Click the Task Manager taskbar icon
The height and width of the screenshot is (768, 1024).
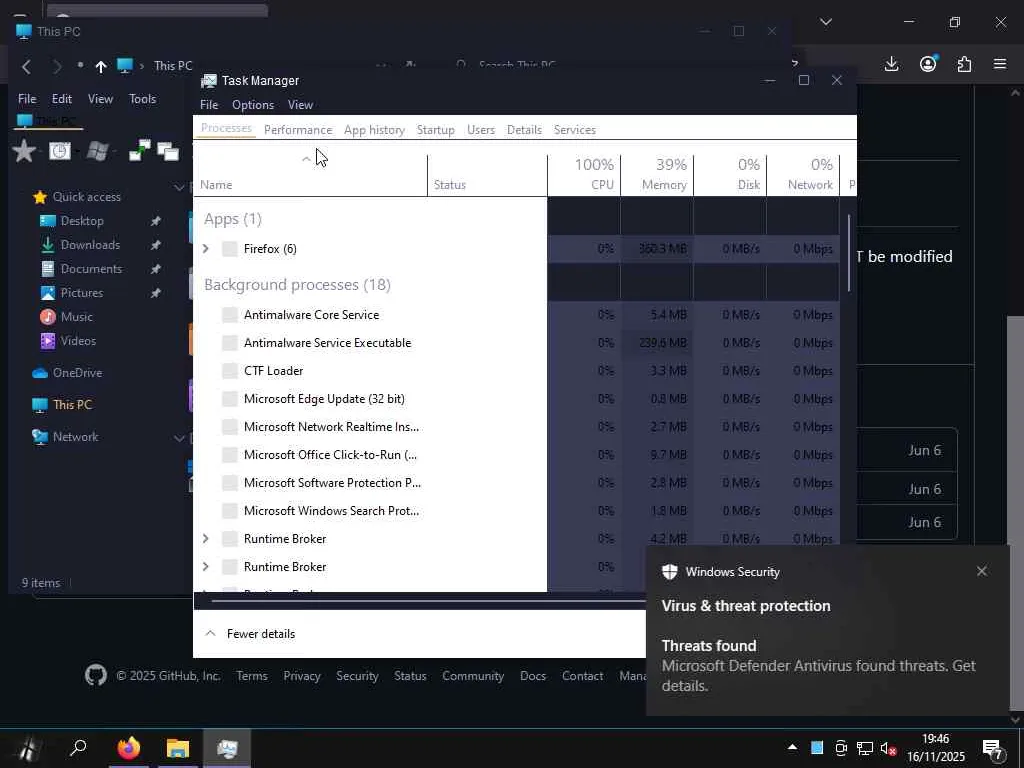click(x=227, y=748)
